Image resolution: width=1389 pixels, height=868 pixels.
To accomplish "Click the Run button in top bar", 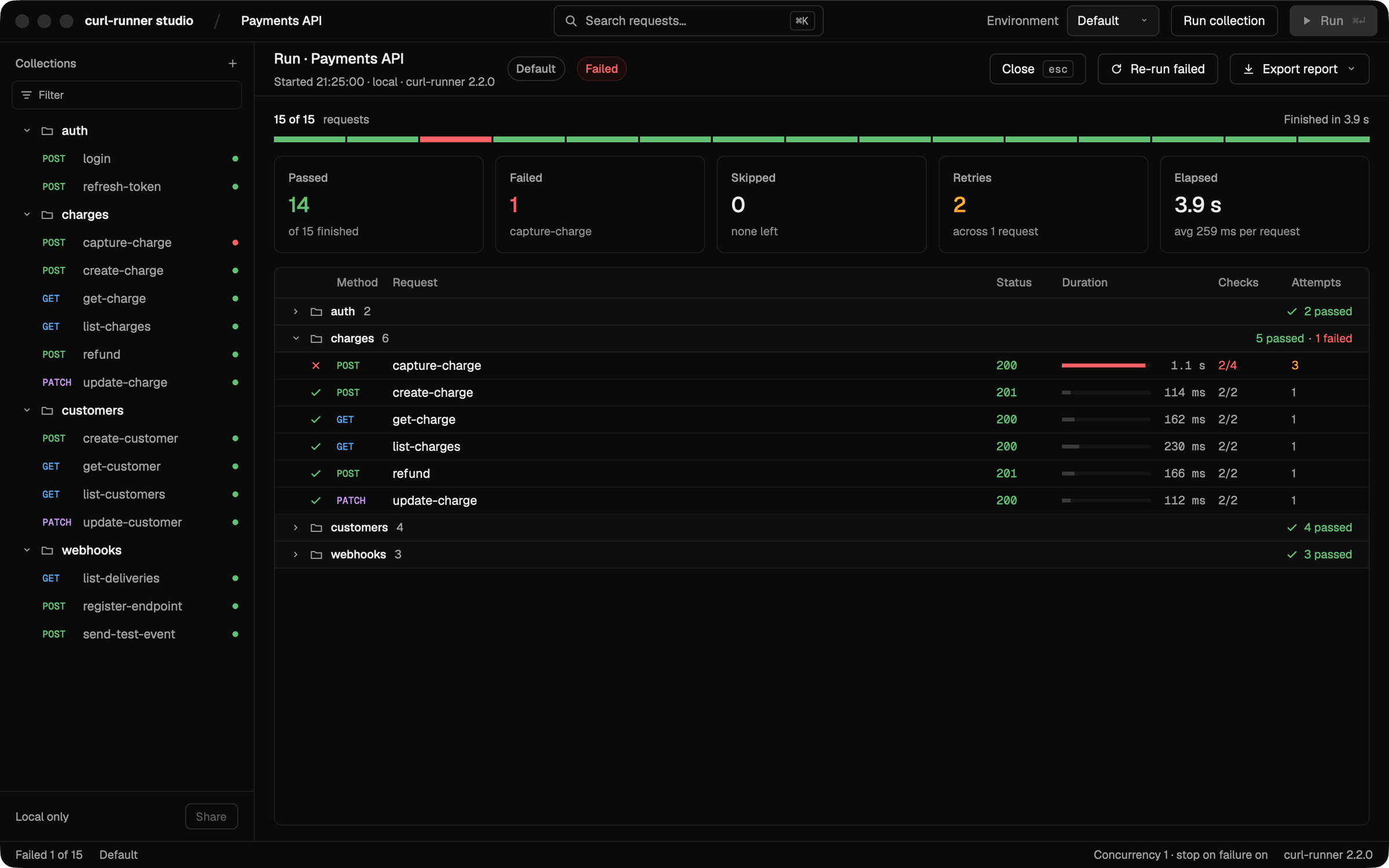I will click(x=1333, y=21).
